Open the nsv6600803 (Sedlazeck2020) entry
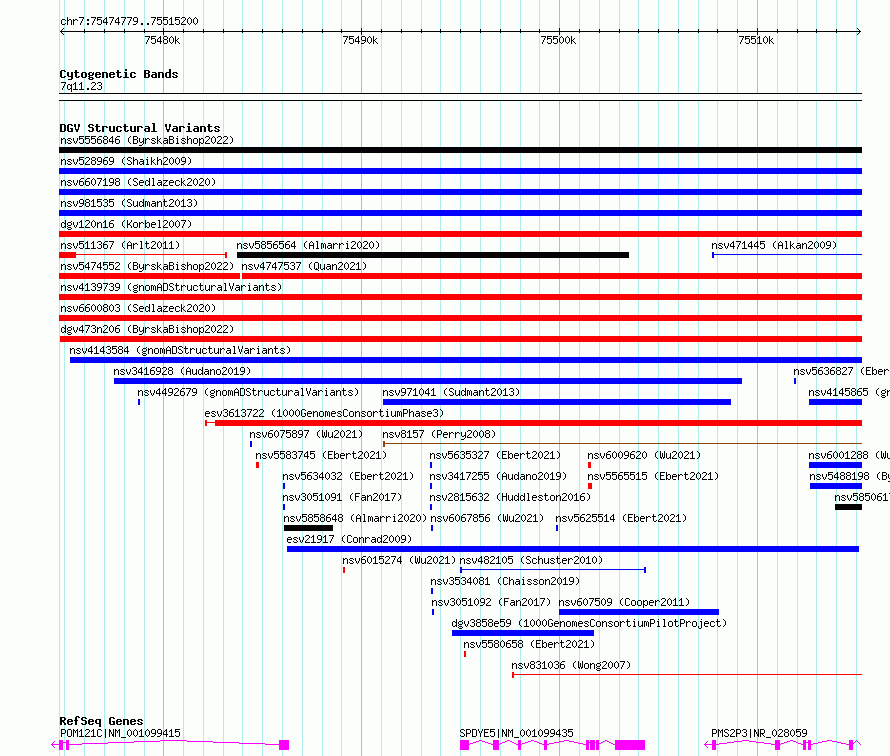This screenshot has width=890, height=756. [x=138, y=308]
